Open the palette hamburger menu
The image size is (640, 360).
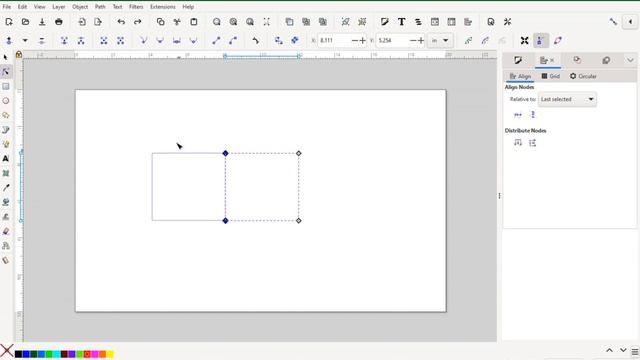click(x=635, y=351)
